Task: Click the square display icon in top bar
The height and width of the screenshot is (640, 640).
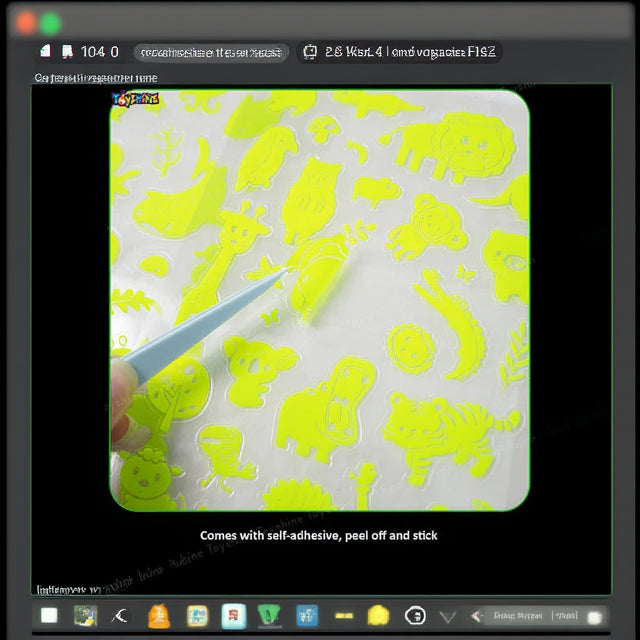Action: [x=310, y=52]
